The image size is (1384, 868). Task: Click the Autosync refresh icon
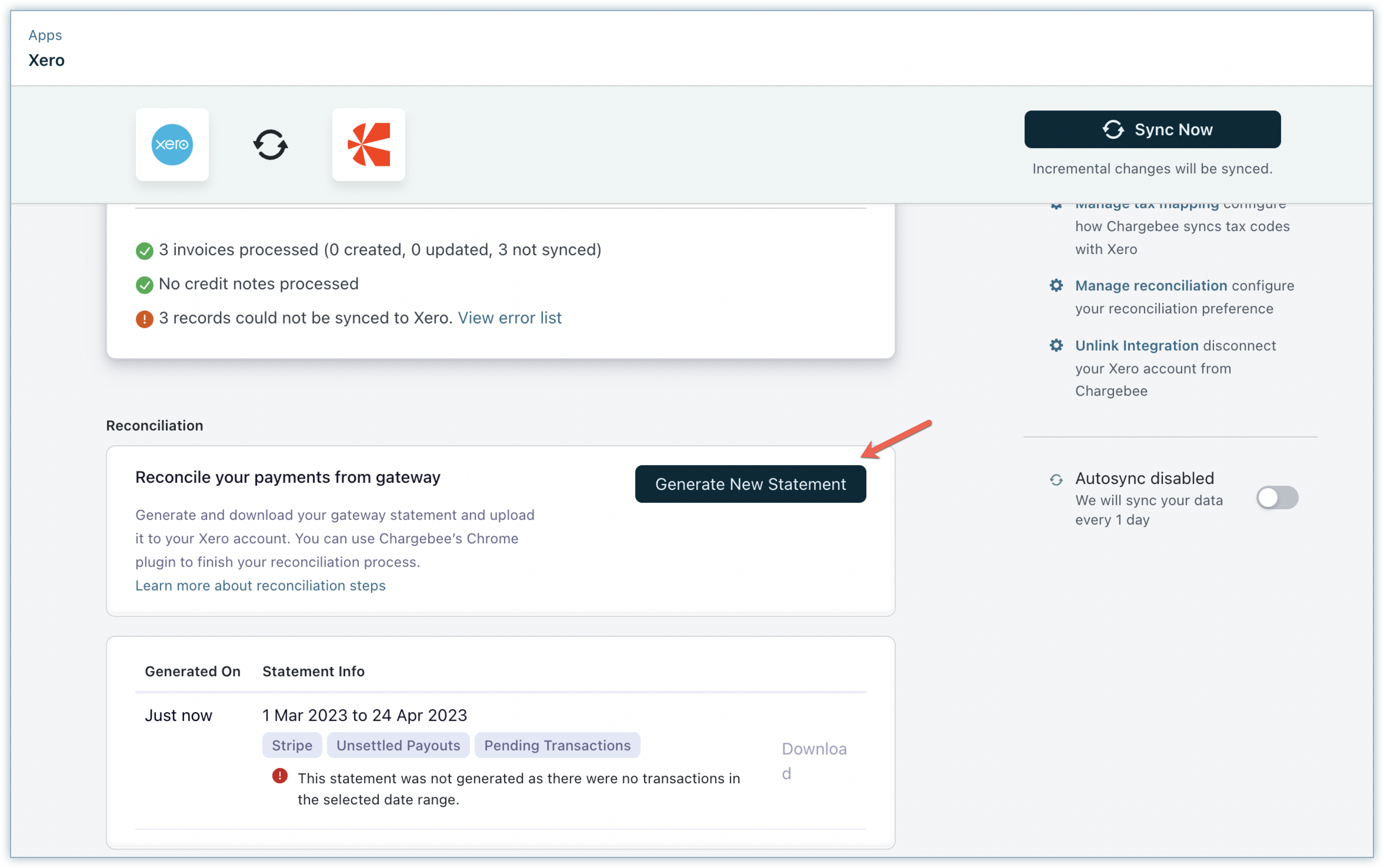point(1056,479)
